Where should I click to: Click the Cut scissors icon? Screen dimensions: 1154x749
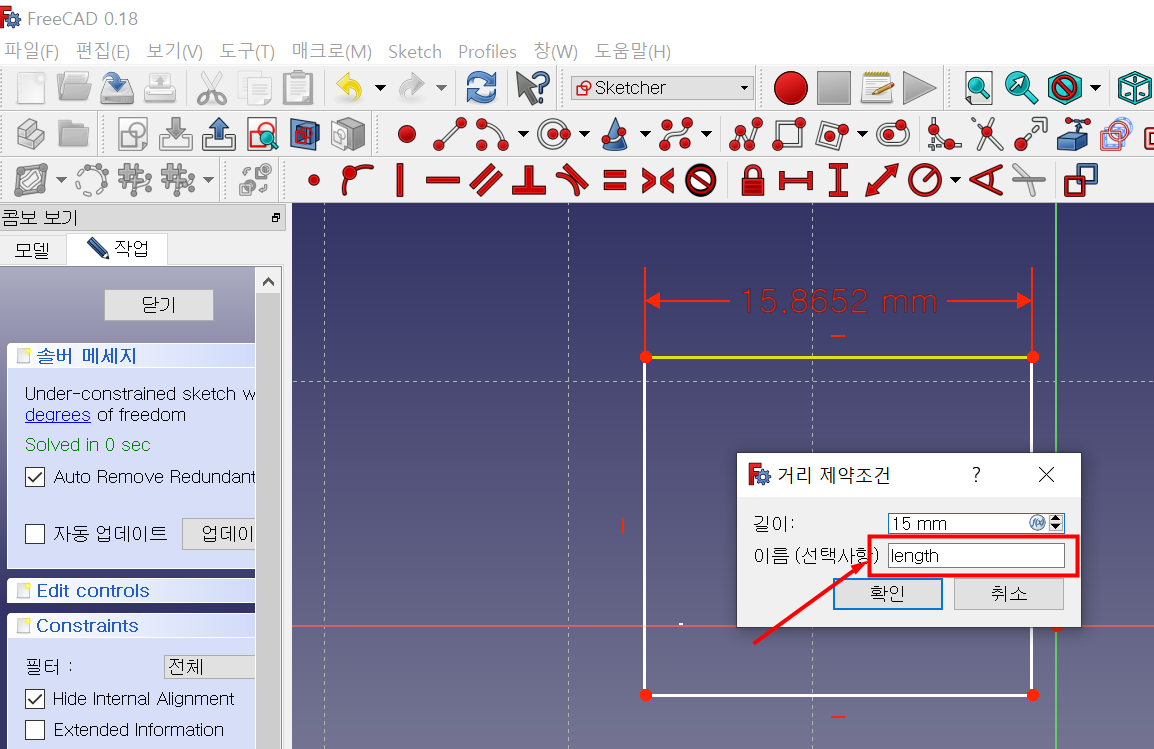tap(212, 88)
